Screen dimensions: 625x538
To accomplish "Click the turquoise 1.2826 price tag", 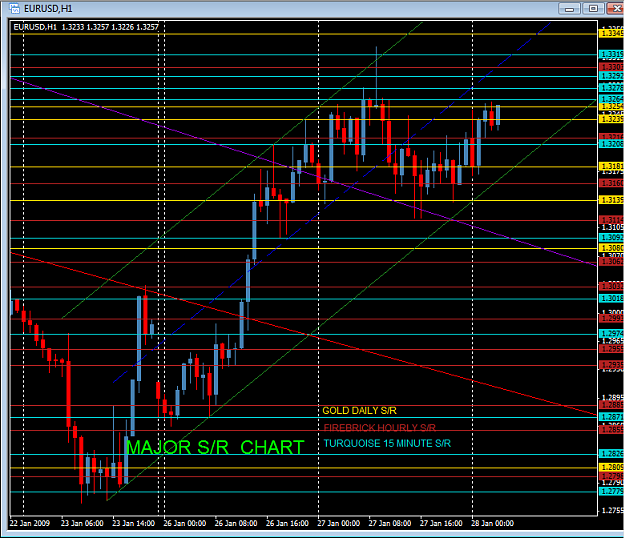I will click(611, 454).
